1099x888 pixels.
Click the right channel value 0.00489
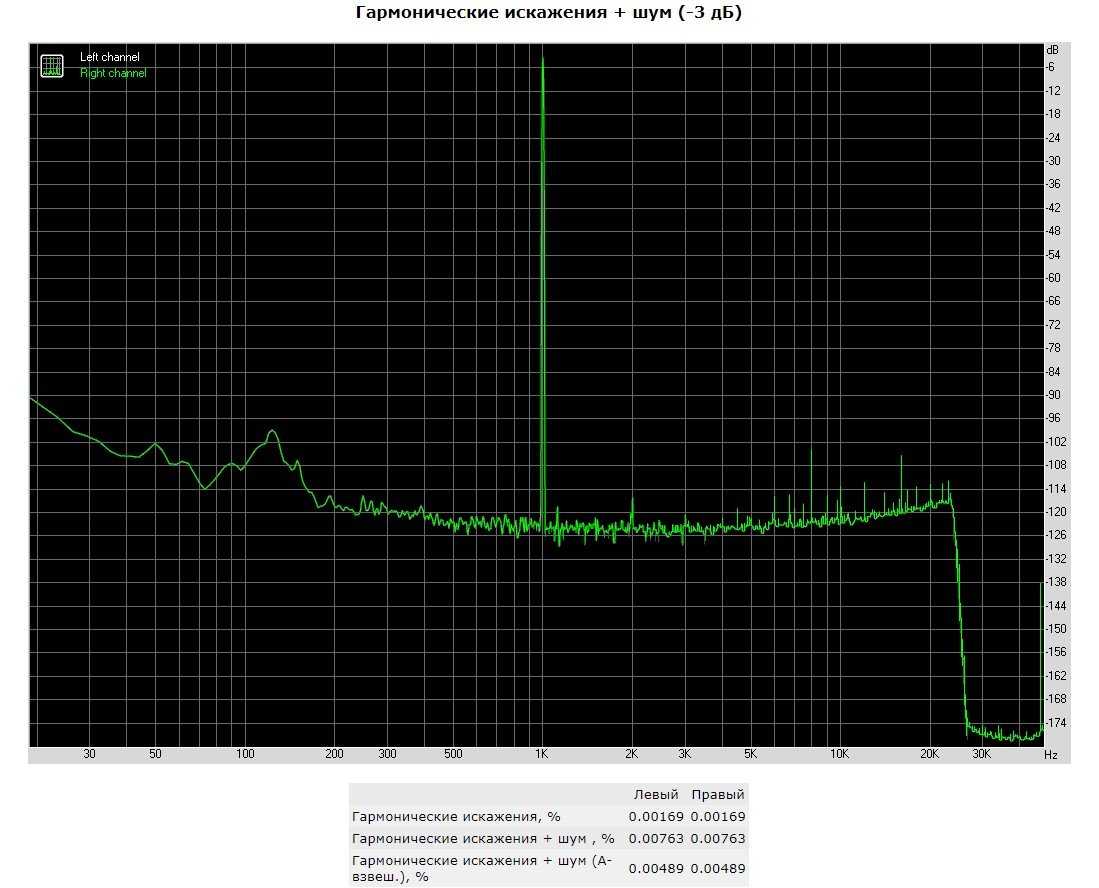click(x=717, y=868)
